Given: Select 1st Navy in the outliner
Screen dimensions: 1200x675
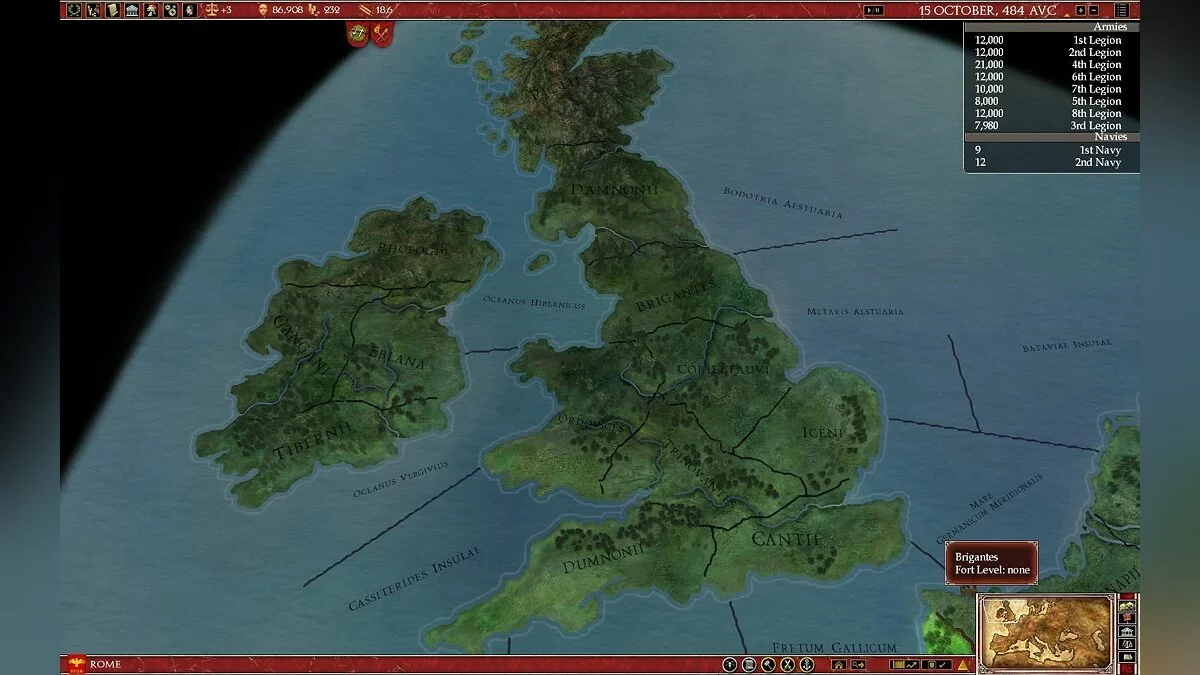Looking at the screenshot, I should 1048,150.
